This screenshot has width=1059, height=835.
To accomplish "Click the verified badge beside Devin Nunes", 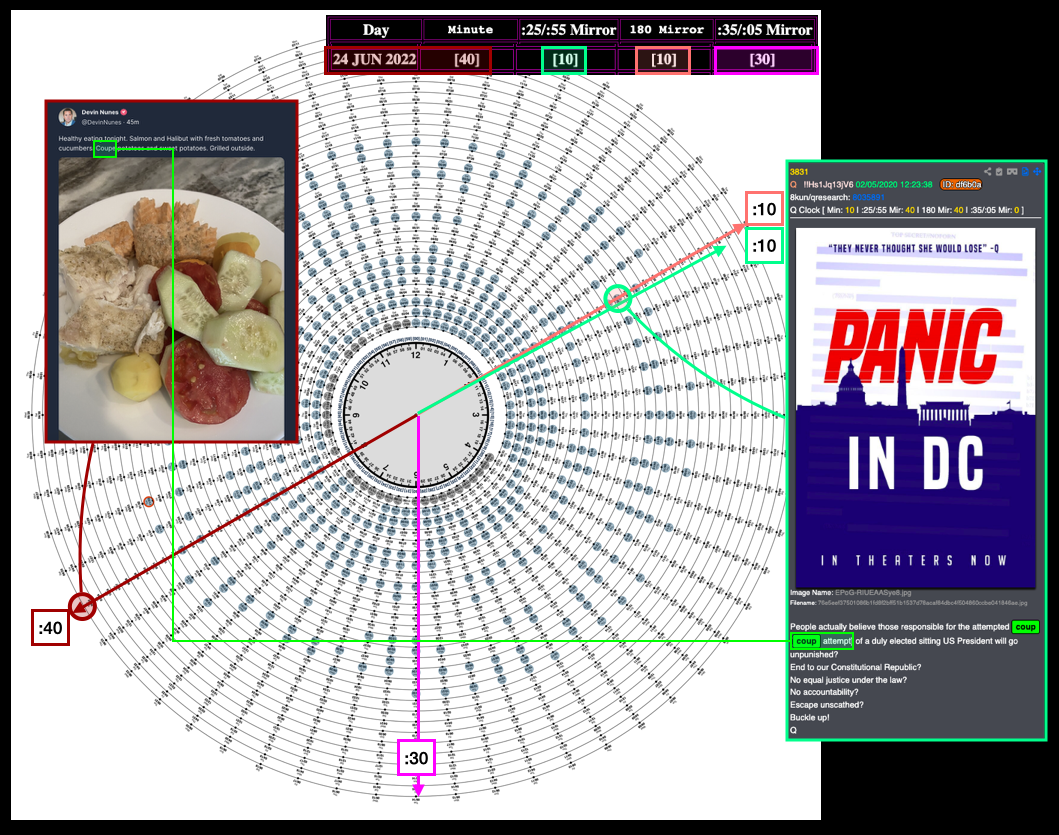I will coord(124,112).
